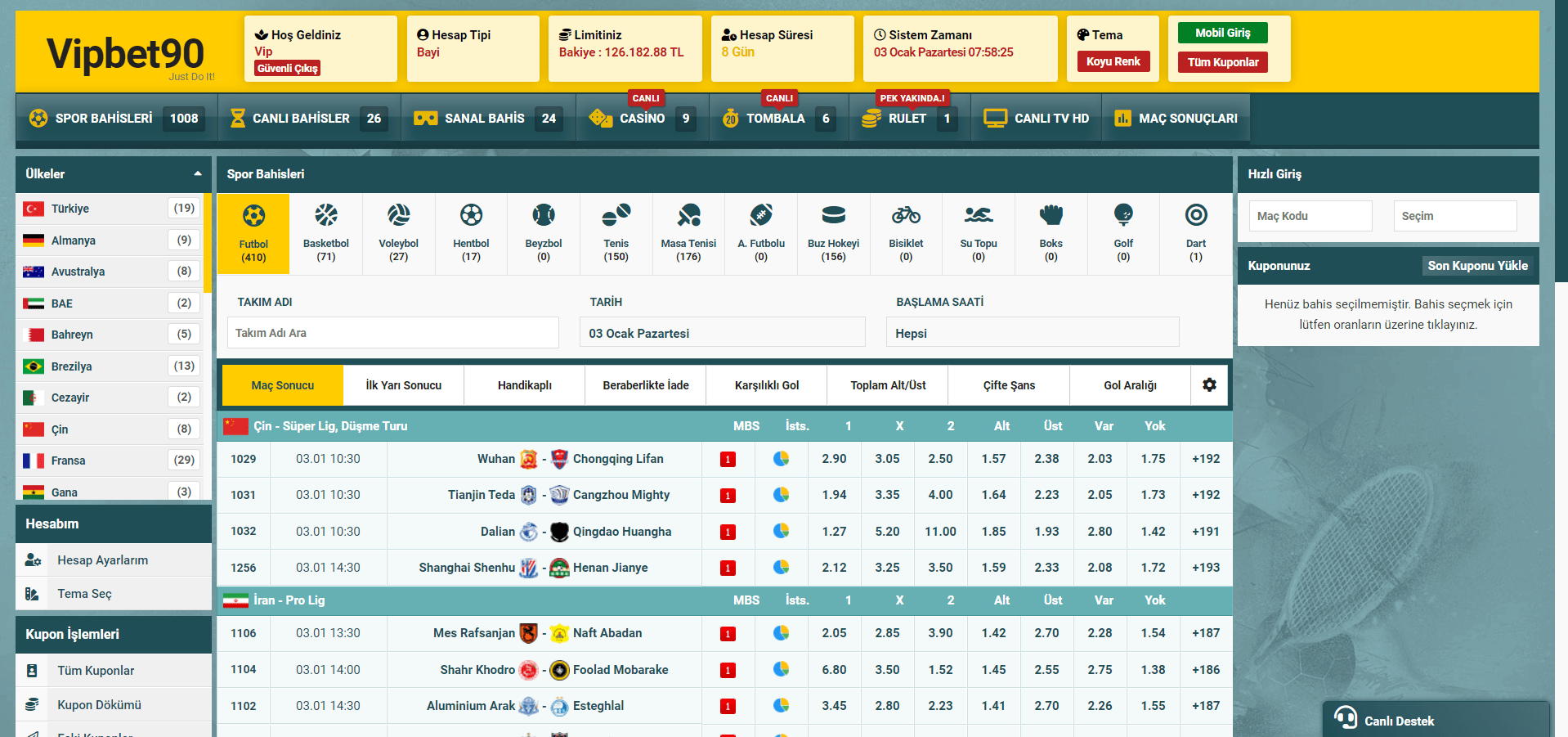Image resolution: width=1568 pixels, height=737 pixels.
Task: Click Tüm Kuponlar red header button
Action: click(1223, 62)
